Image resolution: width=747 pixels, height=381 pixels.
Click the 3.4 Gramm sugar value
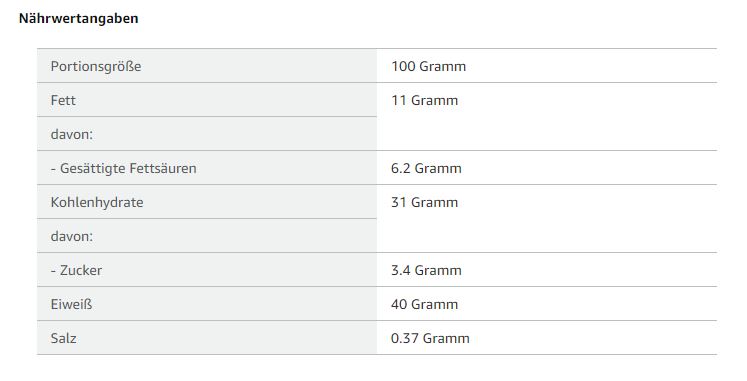click(x=426, y=271)
